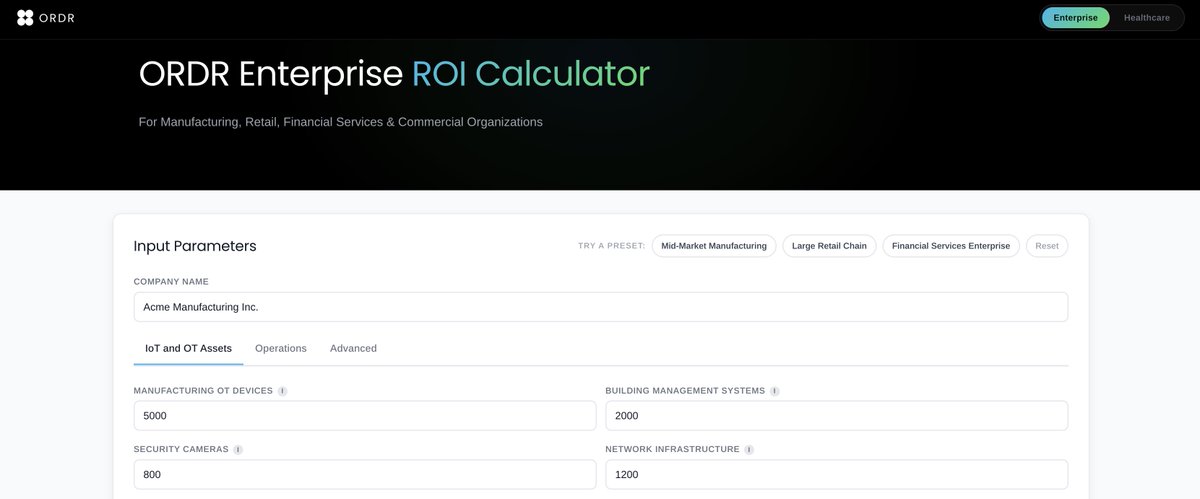Click the Building Management Systems input
1200x499 pixels.
[837, 416]
